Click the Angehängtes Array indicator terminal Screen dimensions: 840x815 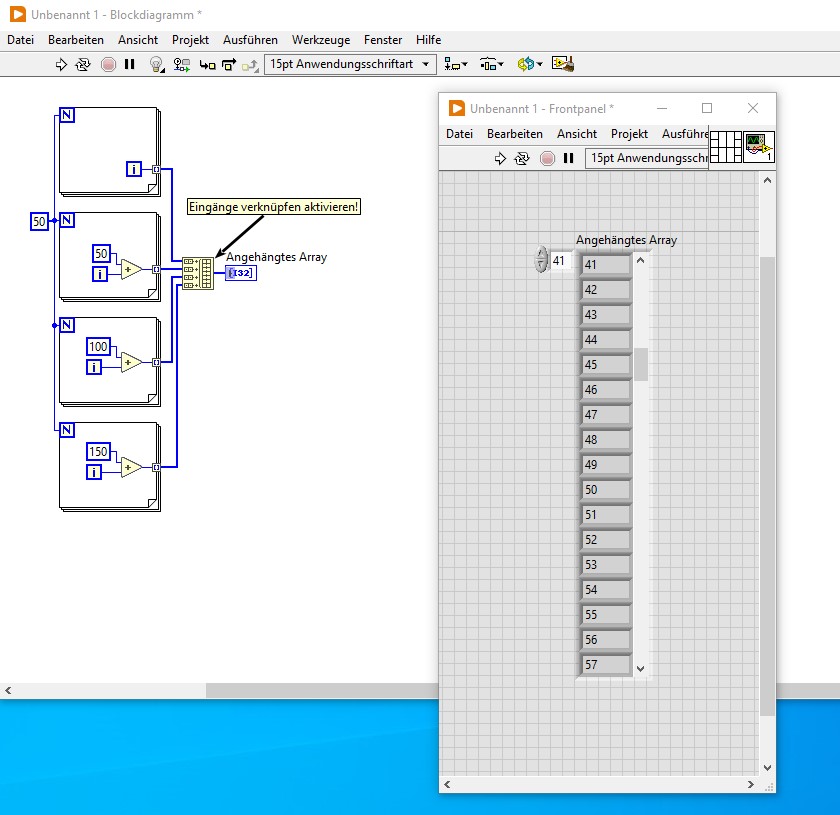pos(240,273)
